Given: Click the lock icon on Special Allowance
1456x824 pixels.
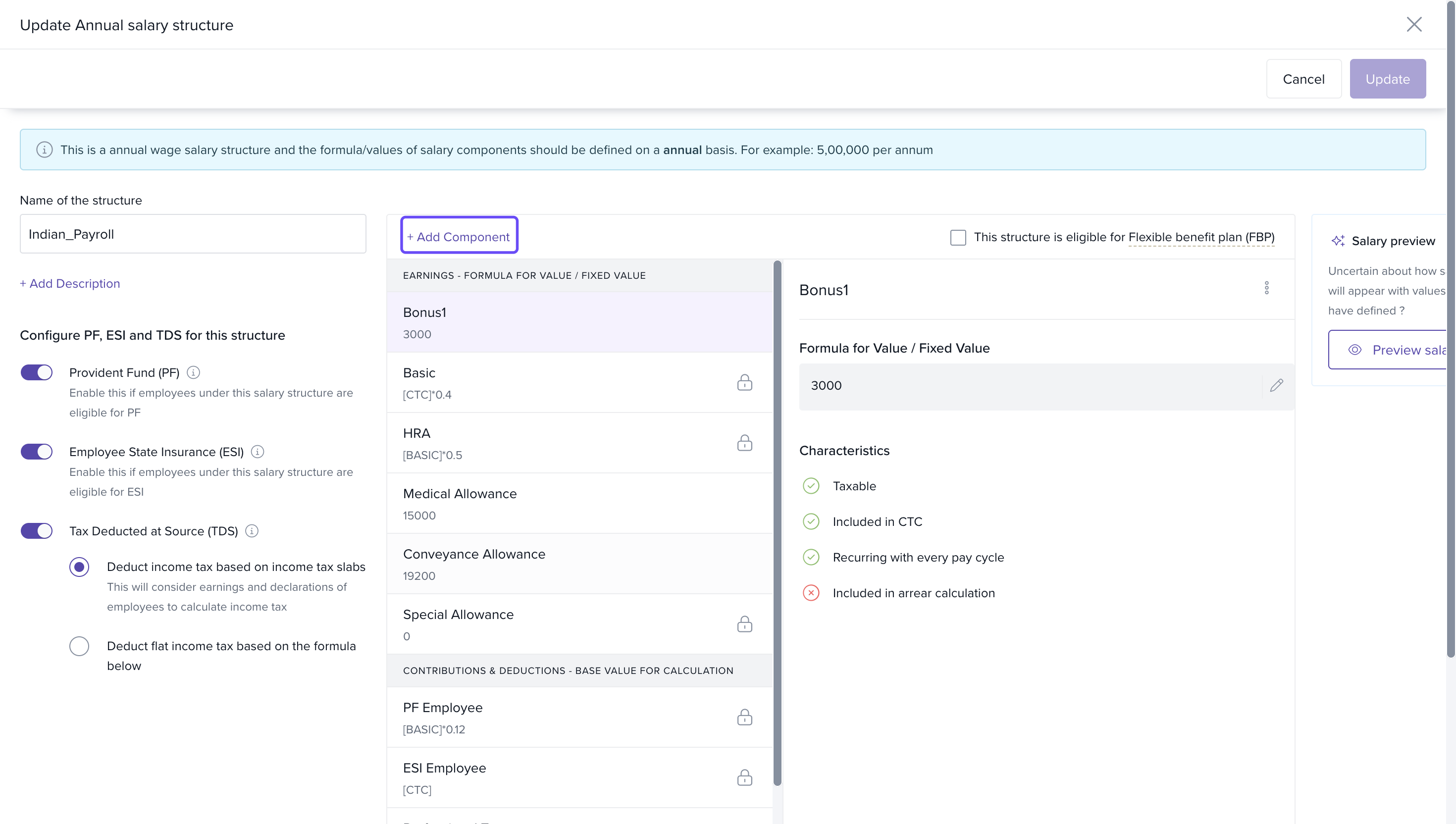Looking at the screenshot, I should pyautogui.click(x=744, y=624).
